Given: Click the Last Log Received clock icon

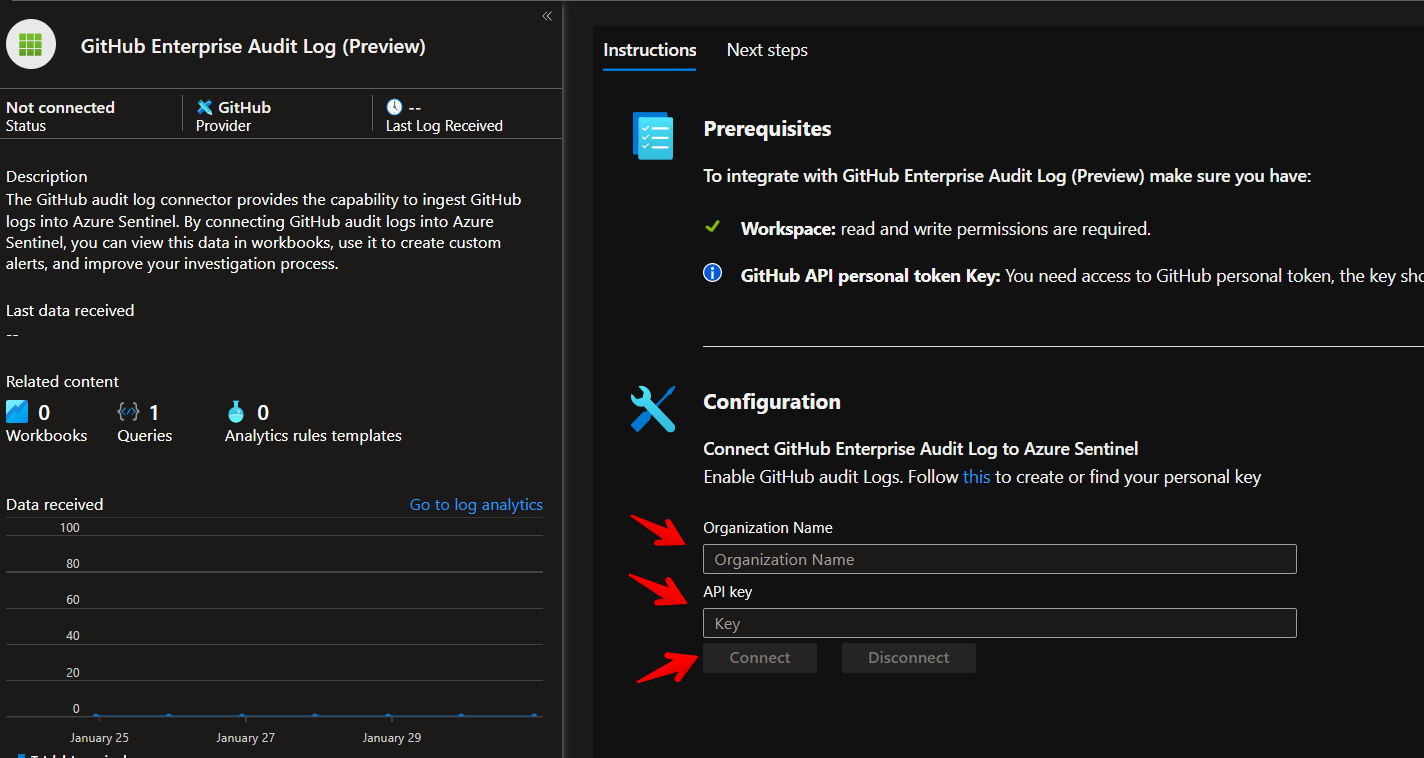Looking at the screenshot, I should tap(395, 107).
